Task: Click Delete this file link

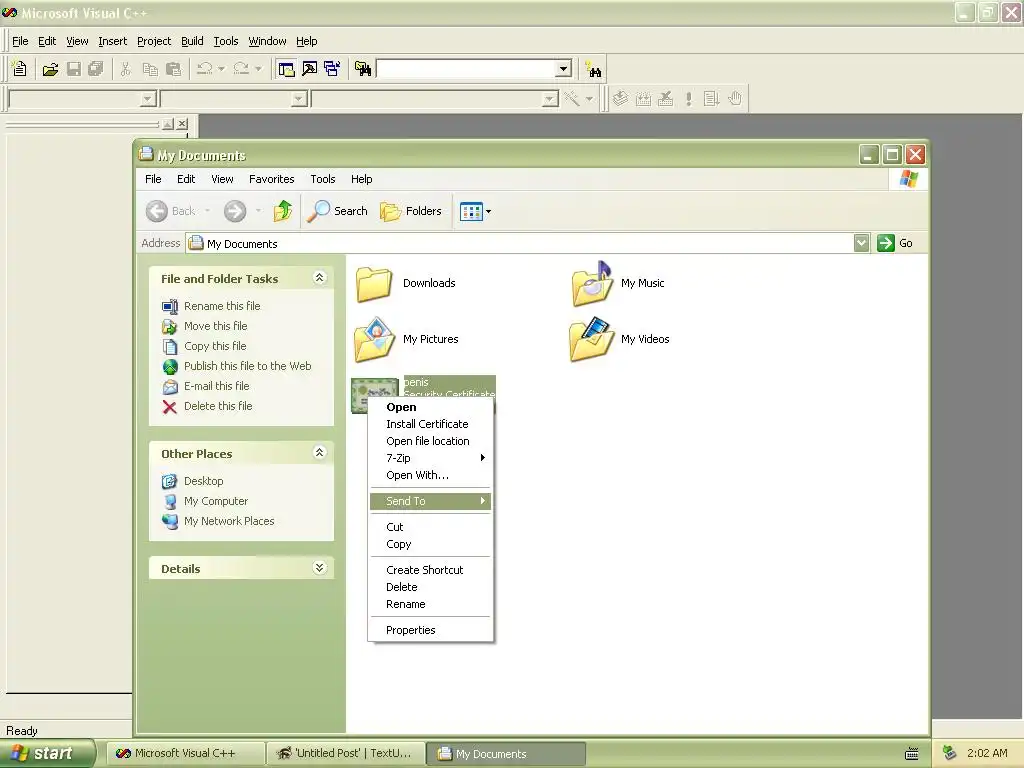Action: [217, 406]
